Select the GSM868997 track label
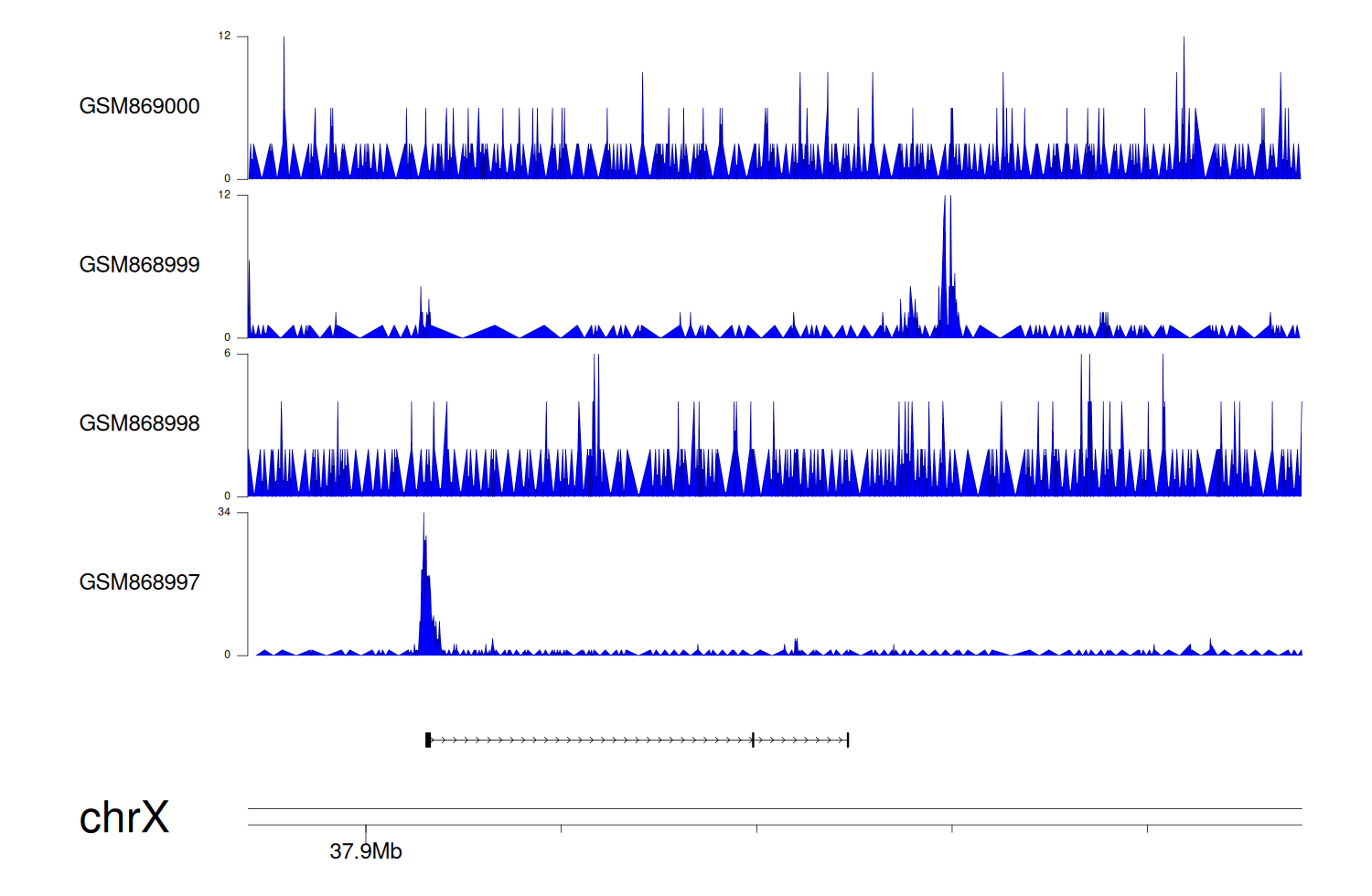 point(139,582)
